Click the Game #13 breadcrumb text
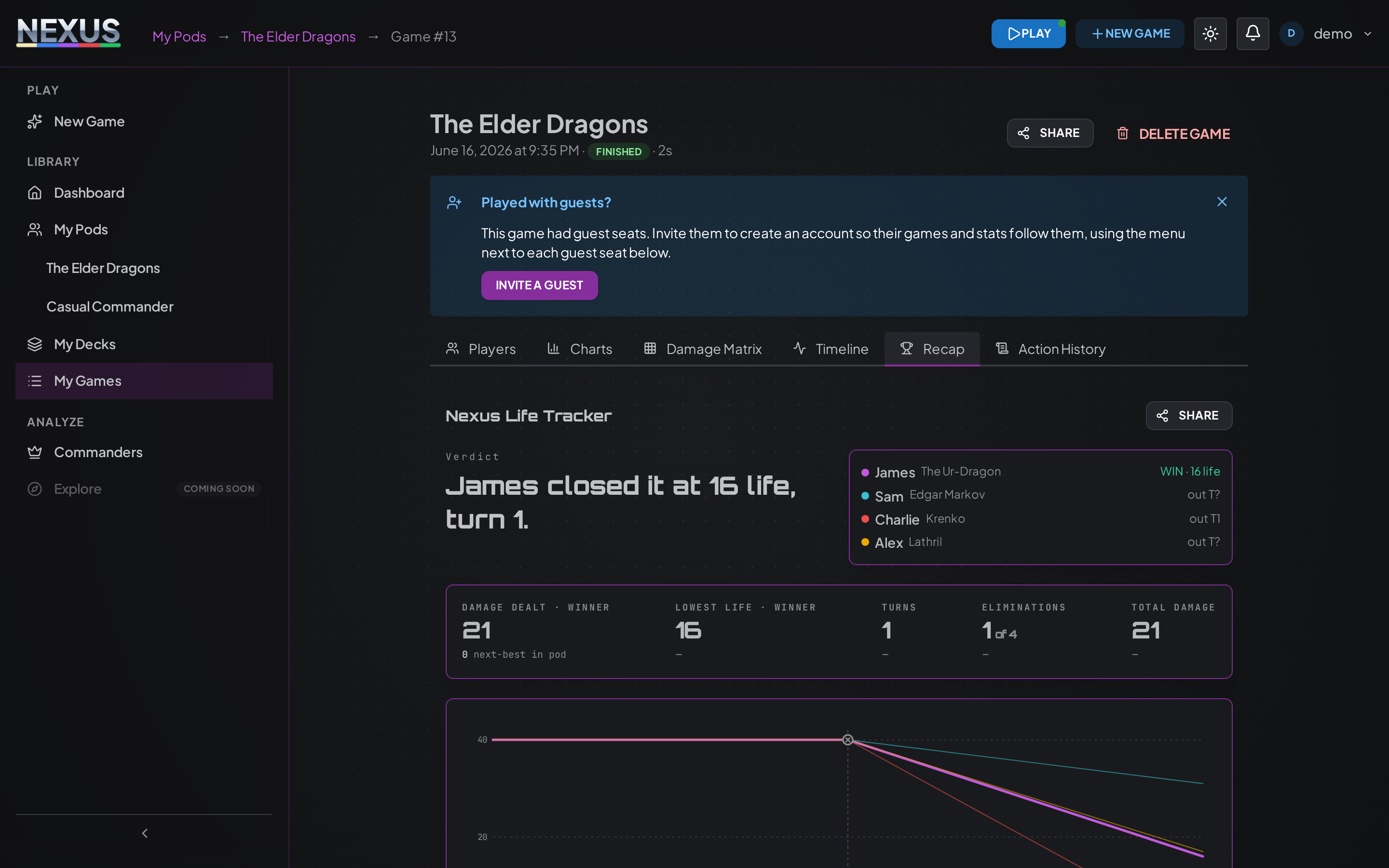The width and height of the screenshot is (1389, 868). 423,37
